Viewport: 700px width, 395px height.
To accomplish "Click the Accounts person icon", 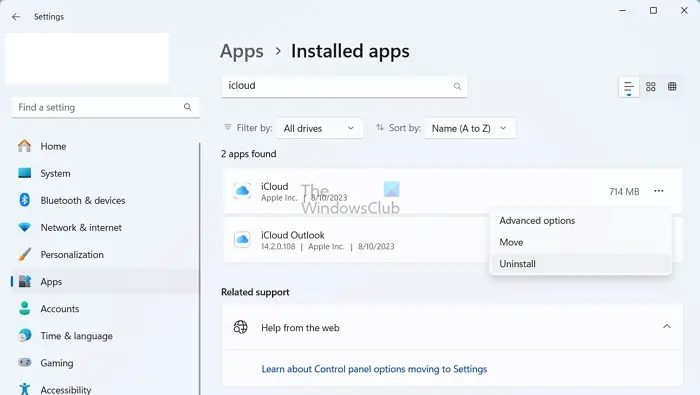I will (25, 308).
